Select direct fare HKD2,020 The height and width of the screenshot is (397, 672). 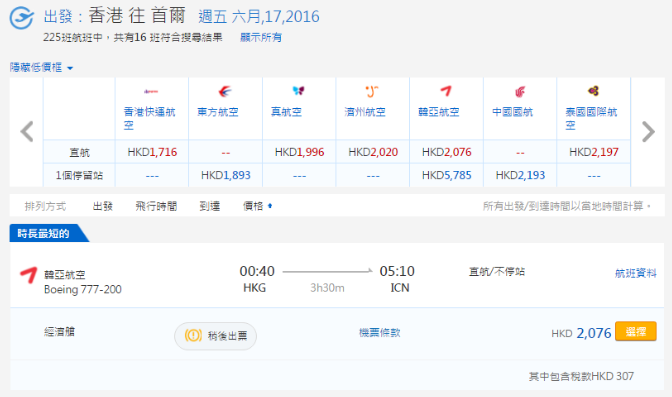click(373, 152)
